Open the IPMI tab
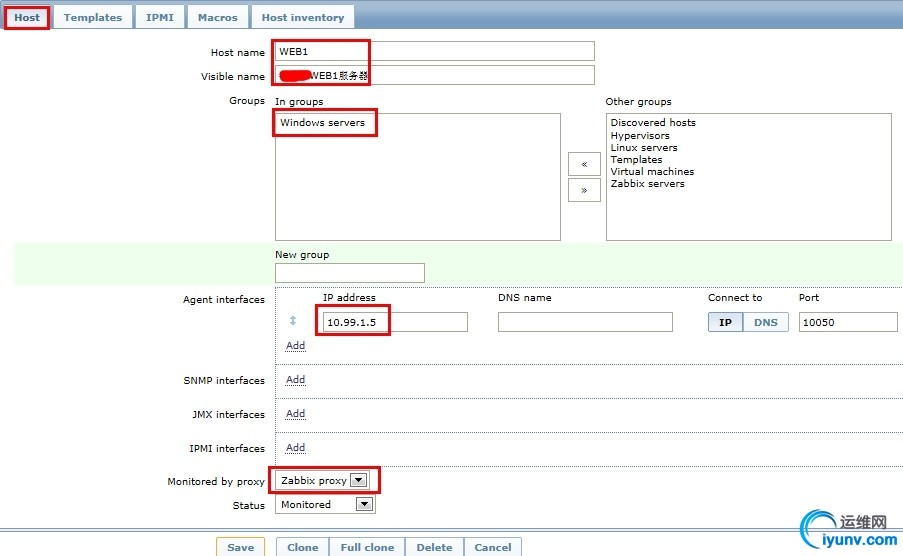Viewport: 903px width, 556px height. 160,17
